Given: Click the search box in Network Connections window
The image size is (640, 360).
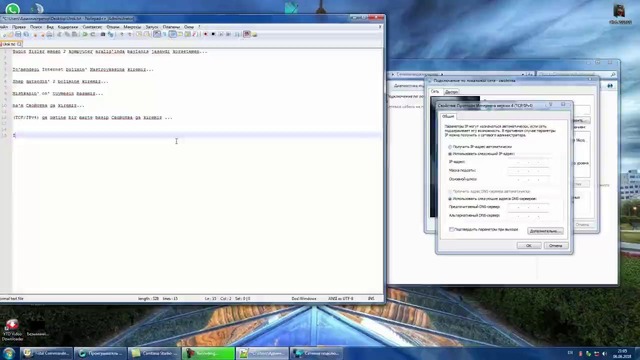Looking at the screenshot, I should (576, 74).
